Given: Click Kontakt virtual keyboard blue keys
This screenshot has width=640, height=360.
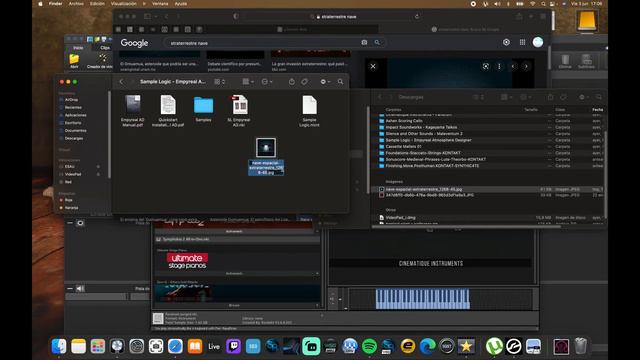Looking at the screenshot, I should [x=422, y=299].
